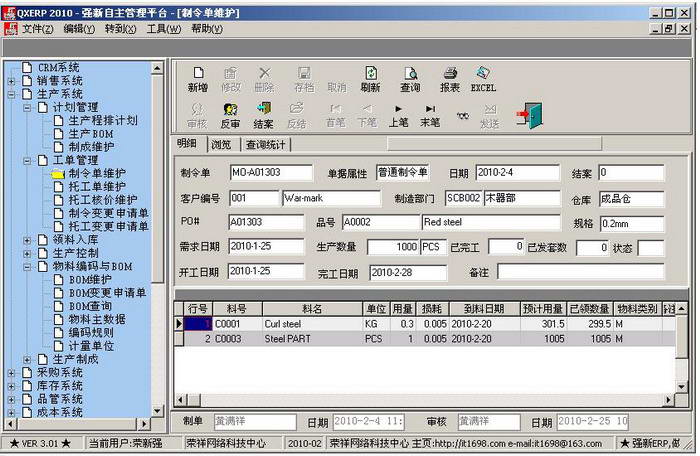Screen dimensions: 700x456
Task: Click the grid's vertical scrollbar up arrow
Action: [681, 309]
